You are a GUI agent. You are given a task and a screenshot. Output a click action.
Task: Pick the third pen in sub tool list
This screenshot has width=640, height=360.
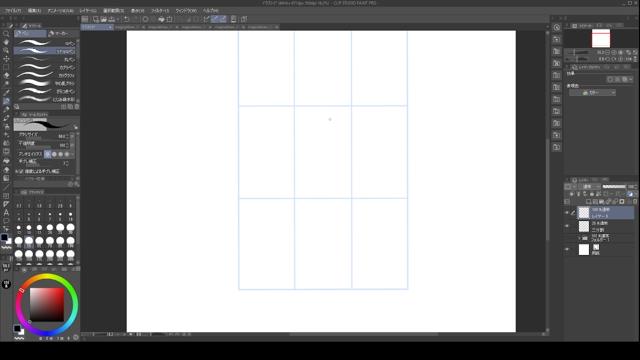point(45,59)
